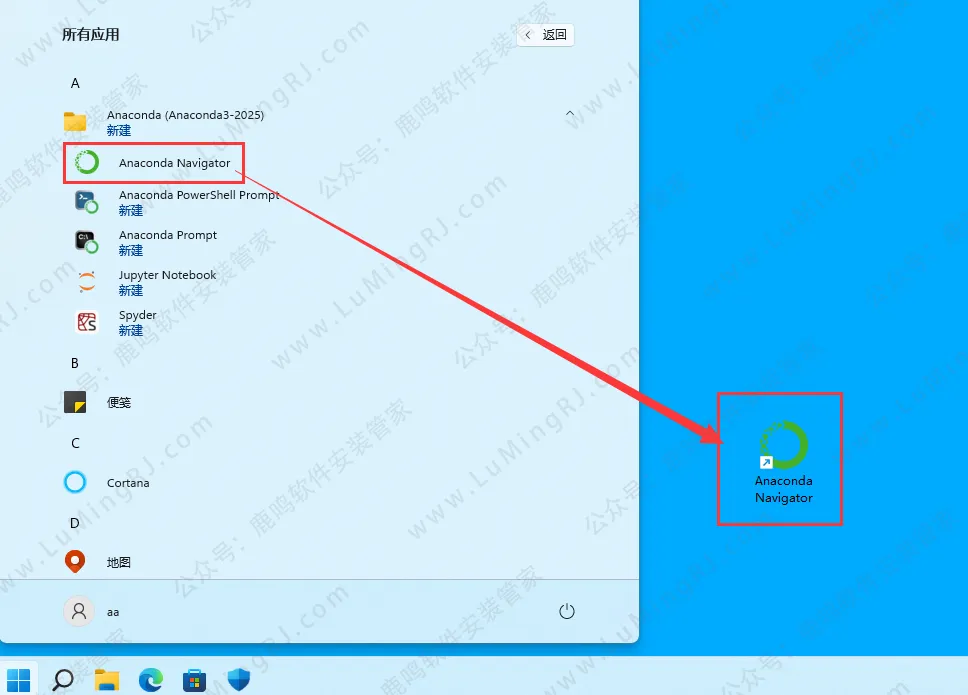This screenshot has height=695, width=968.
Task: Open the taskbar search magnifier
Action: 63,680
